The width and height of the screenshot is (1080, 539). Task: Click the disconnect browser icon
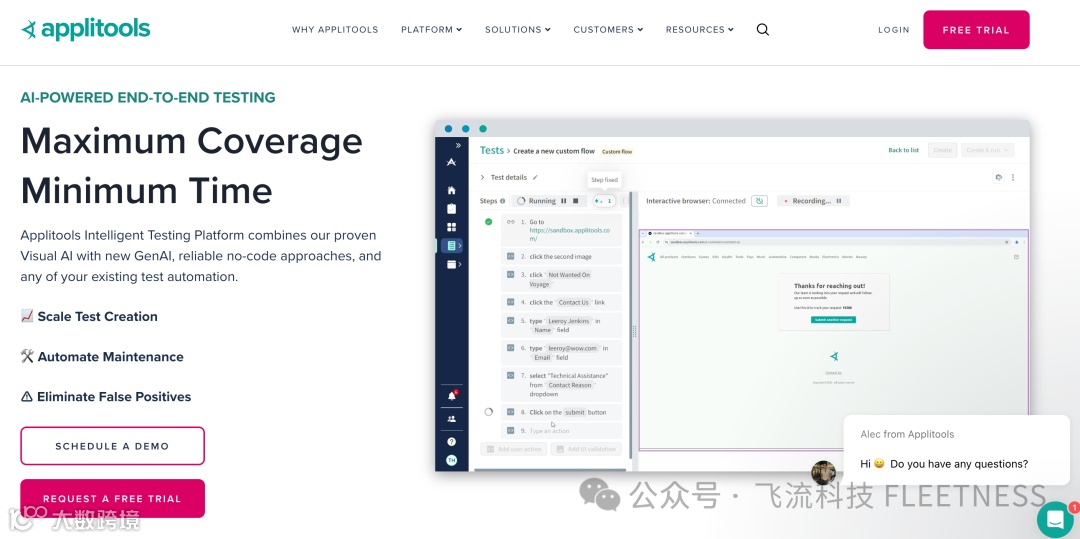click(759, 201)
